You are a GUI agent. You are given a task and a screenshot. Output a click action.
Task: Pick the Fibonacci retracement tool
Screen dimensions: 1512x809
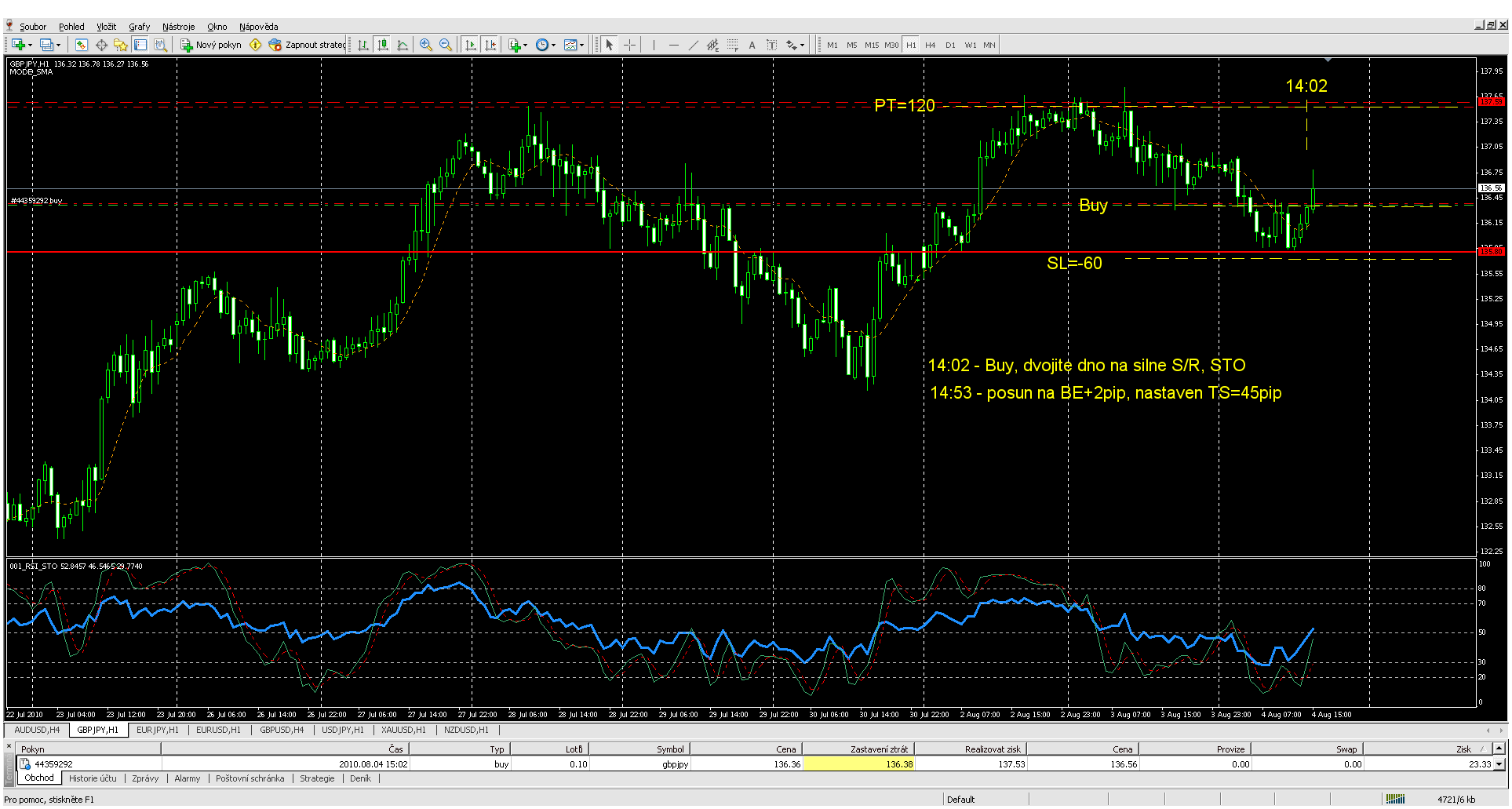[732, 45]
